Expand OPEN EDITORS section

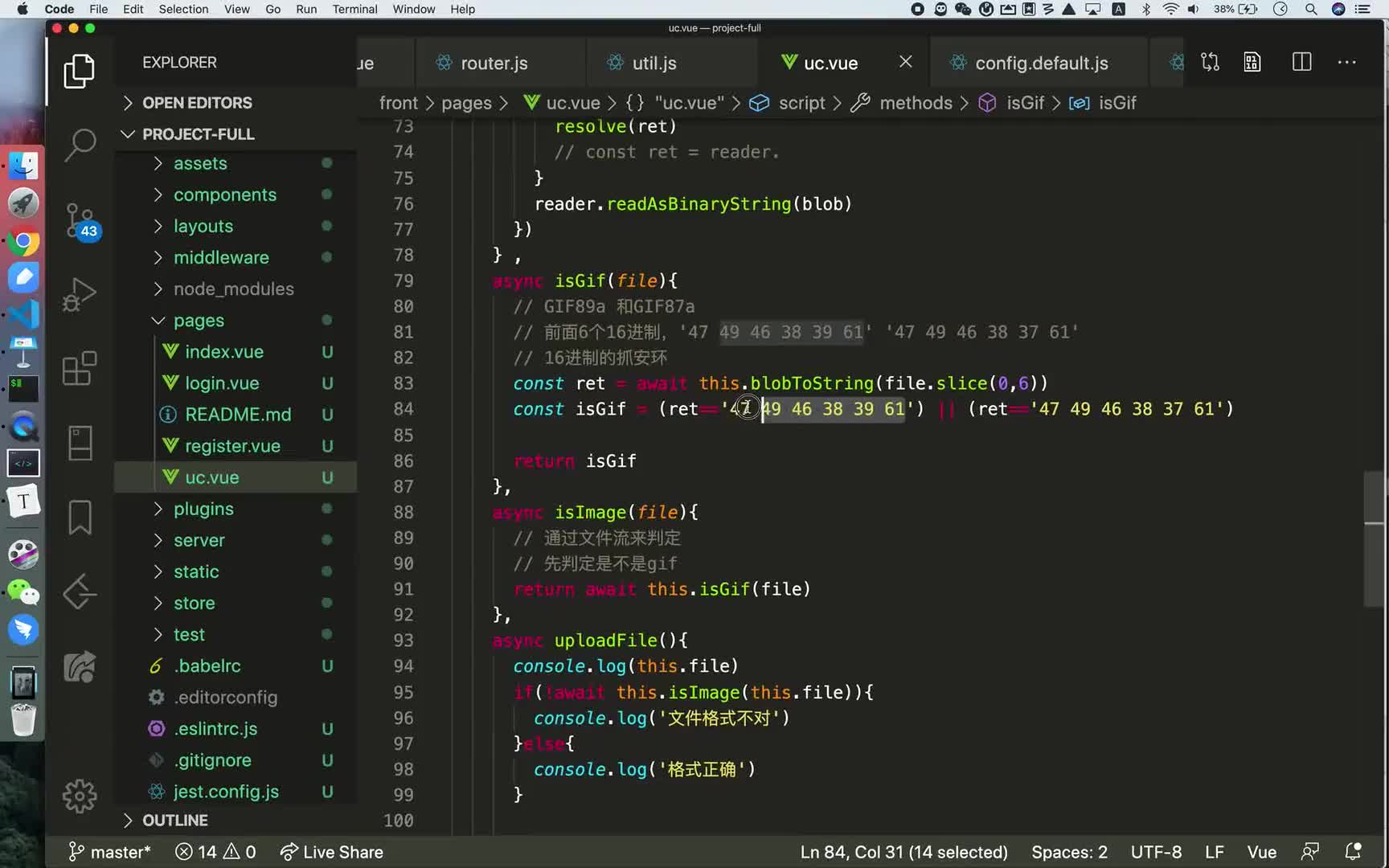click(x=197, y=103)
